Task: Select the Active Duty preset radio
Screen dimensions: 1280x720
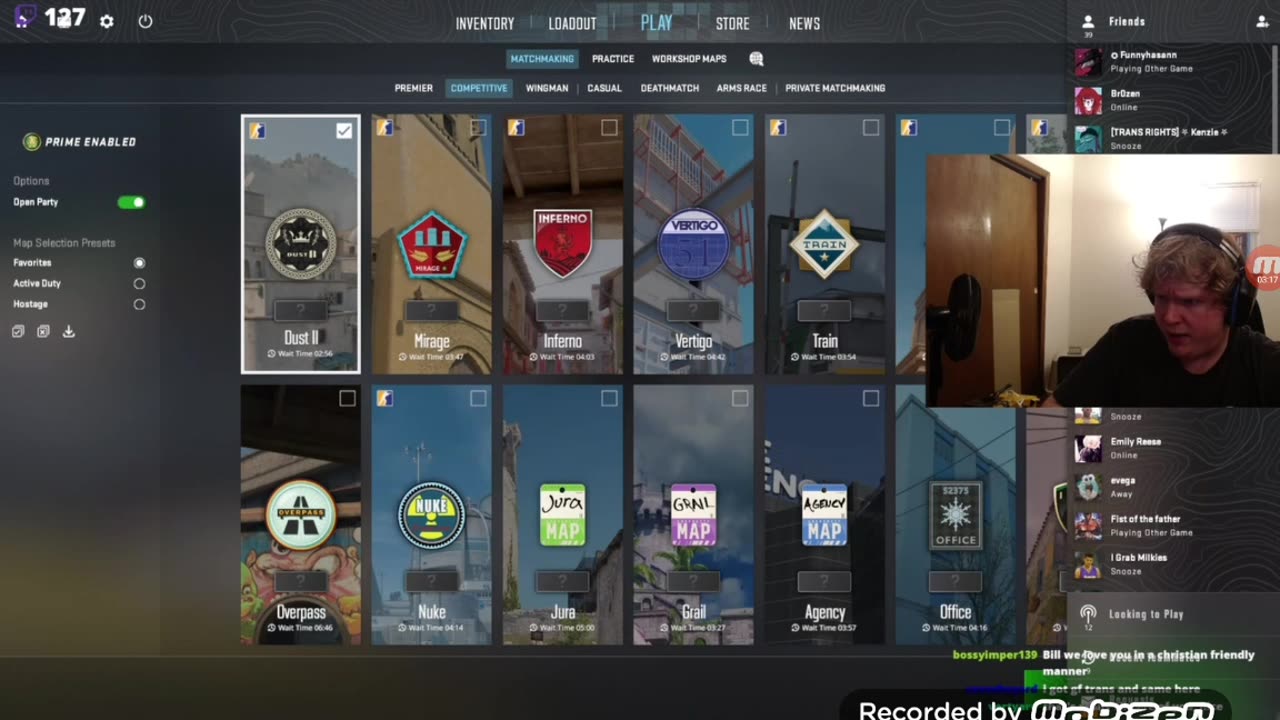Action: pyautogui.click(x=139, y=284)
